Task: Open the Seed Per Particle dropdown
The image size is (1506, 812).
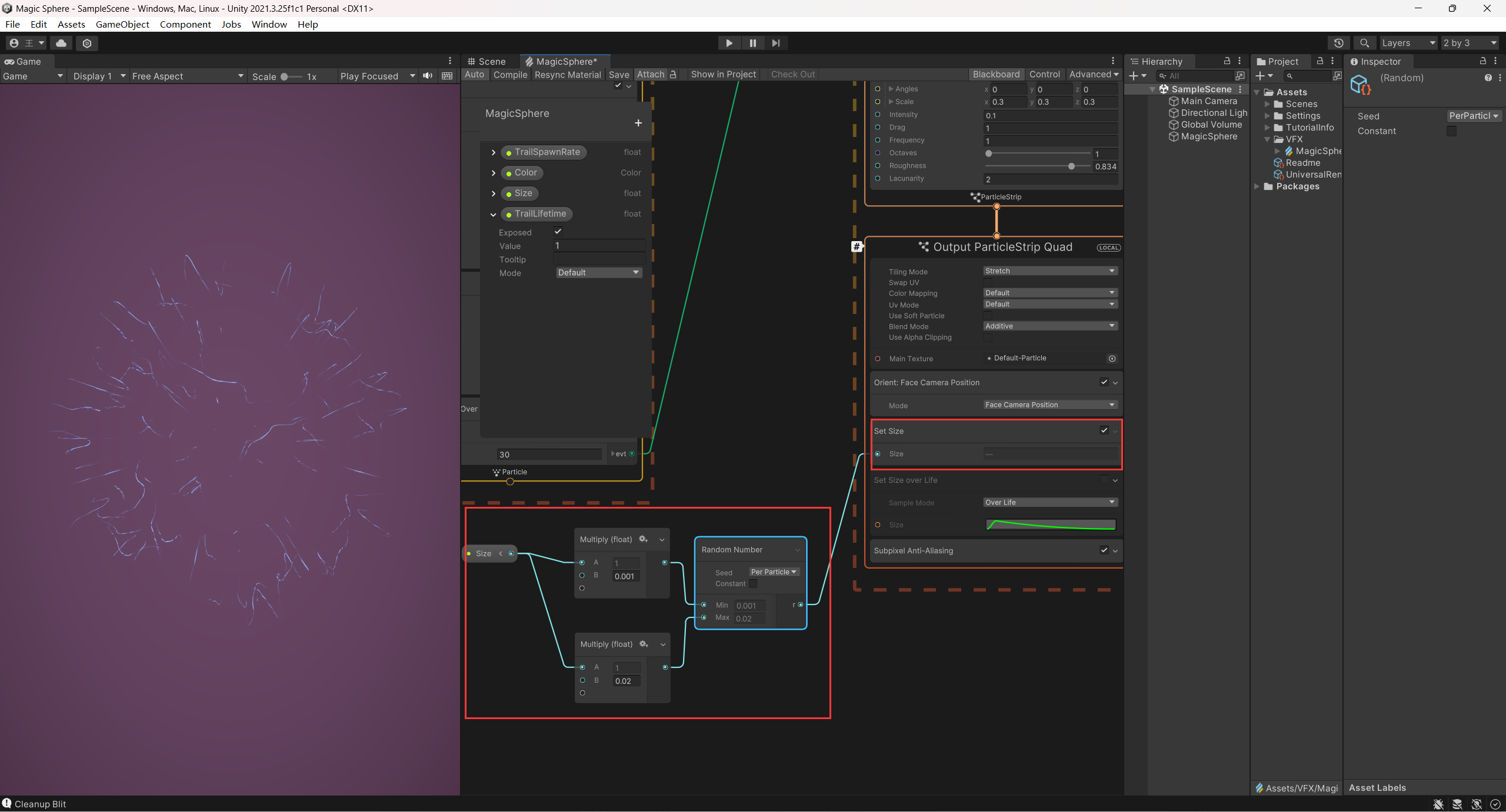Action: [774, 572]
